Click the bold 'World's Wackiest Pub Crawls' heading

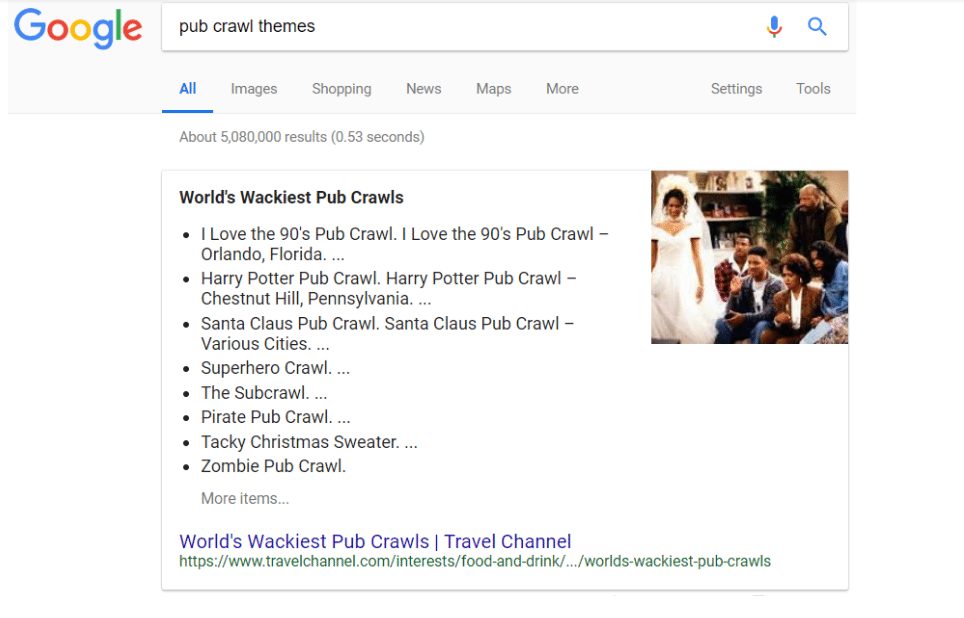coord(291,197)
